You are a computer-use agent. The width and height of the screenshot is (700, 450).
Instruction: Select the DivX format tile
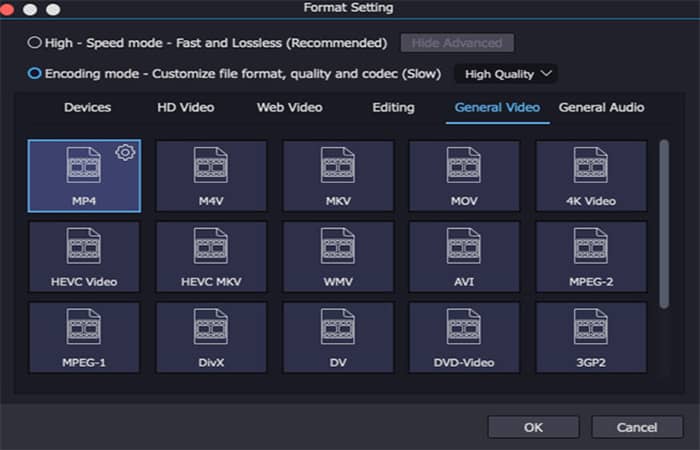211,338
